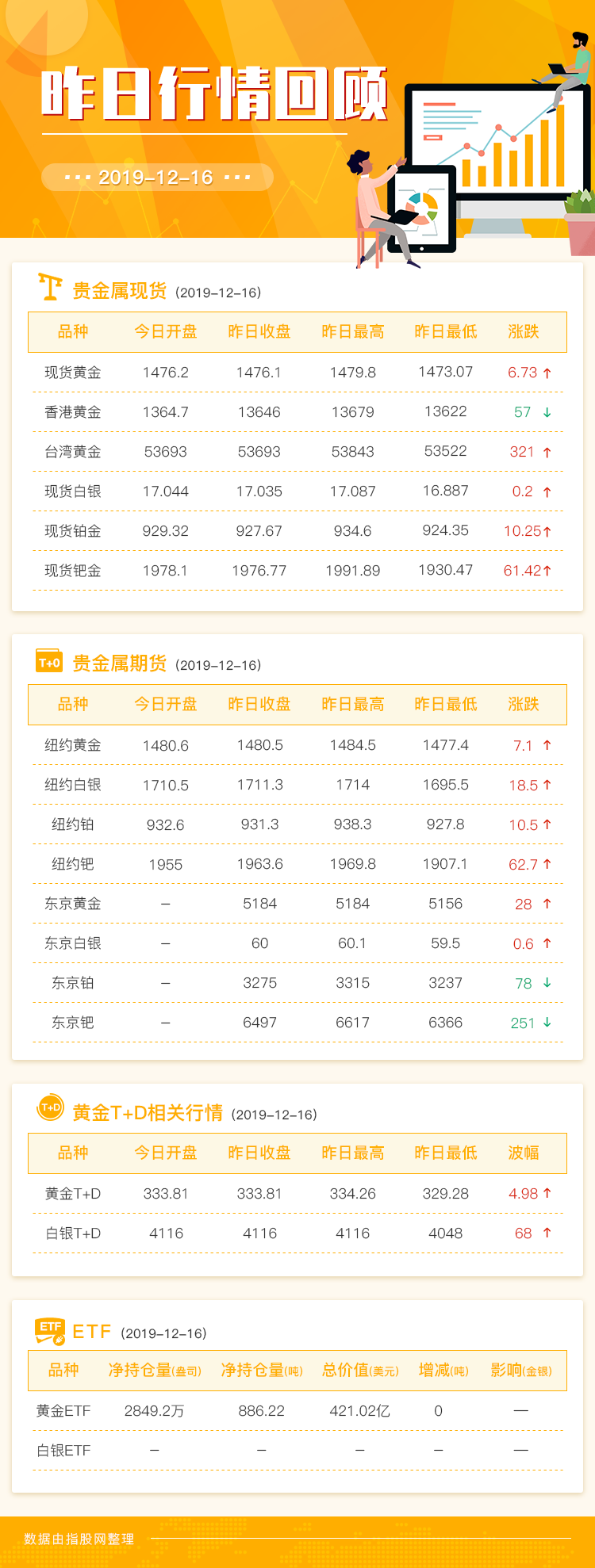This screenshot has height=1568, width=595.
Task: Click the round T+D icon beside 黄金T+D相关行情
Action: (x=50, y=1107)
